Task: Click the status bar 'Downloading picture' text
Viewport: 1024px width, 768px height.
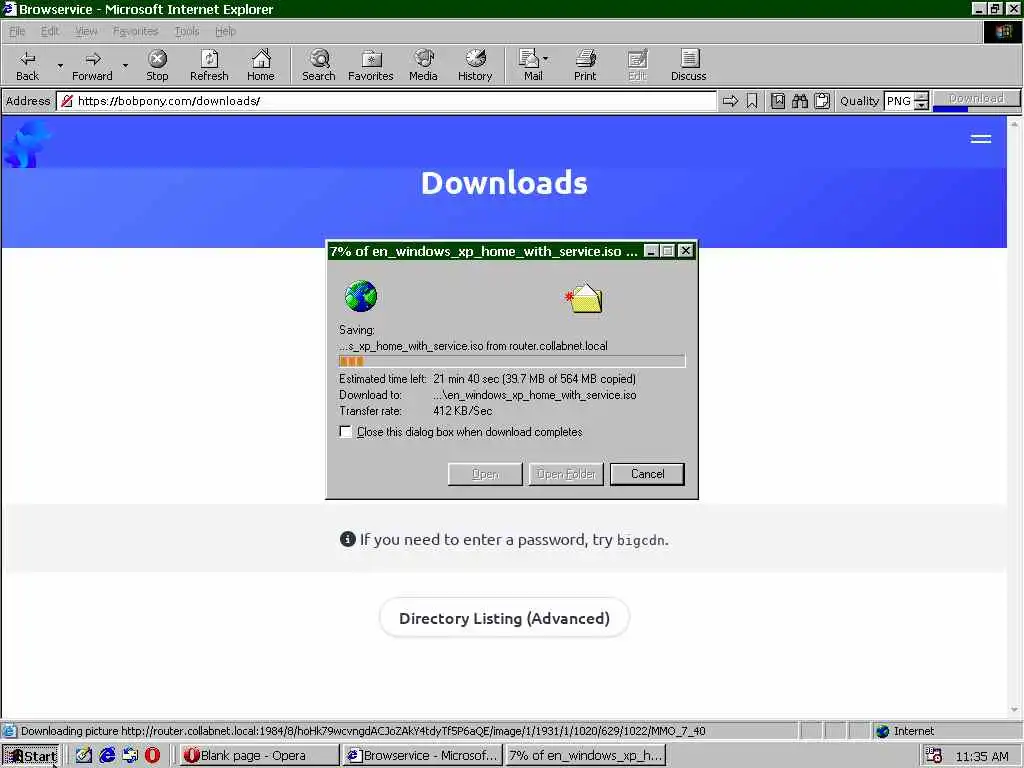Action: (362, 731)
